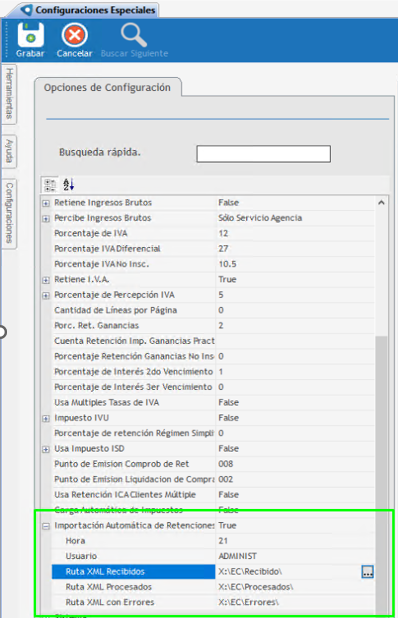398x618 pixels.
Task: Select Porcentaje de retención Régimen Simpli row
Action: pos(213,433)
